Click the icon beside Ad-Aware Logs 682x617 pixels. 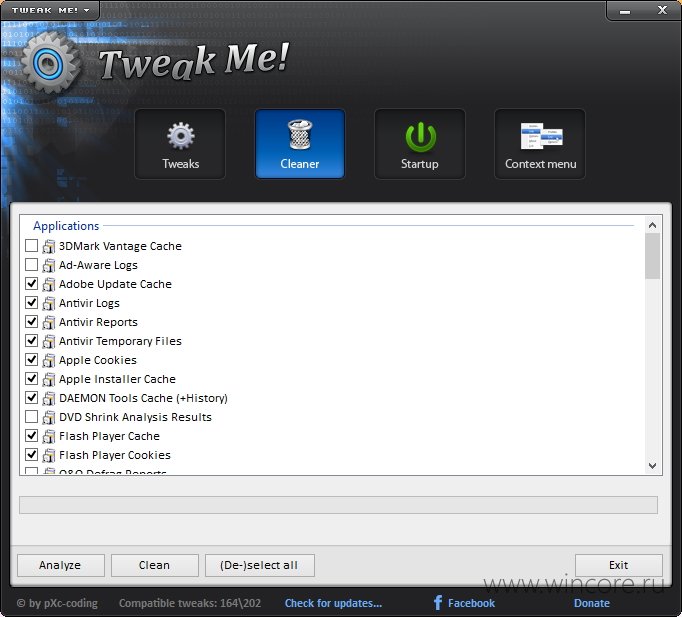click(49, 265)
